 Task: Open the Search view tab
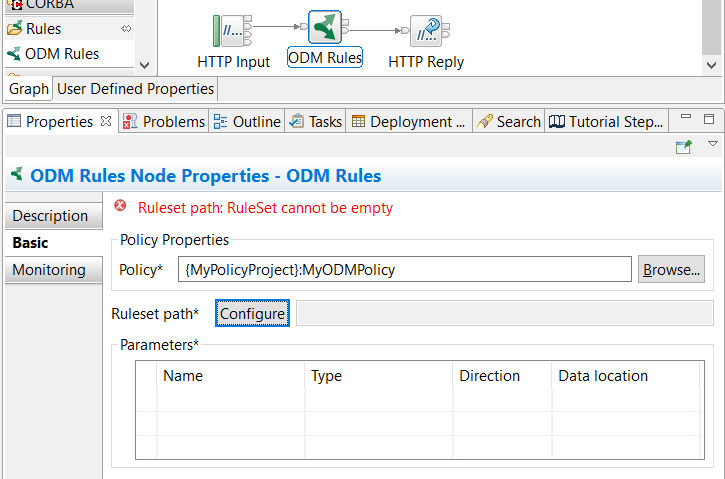[x=509, y=122]
